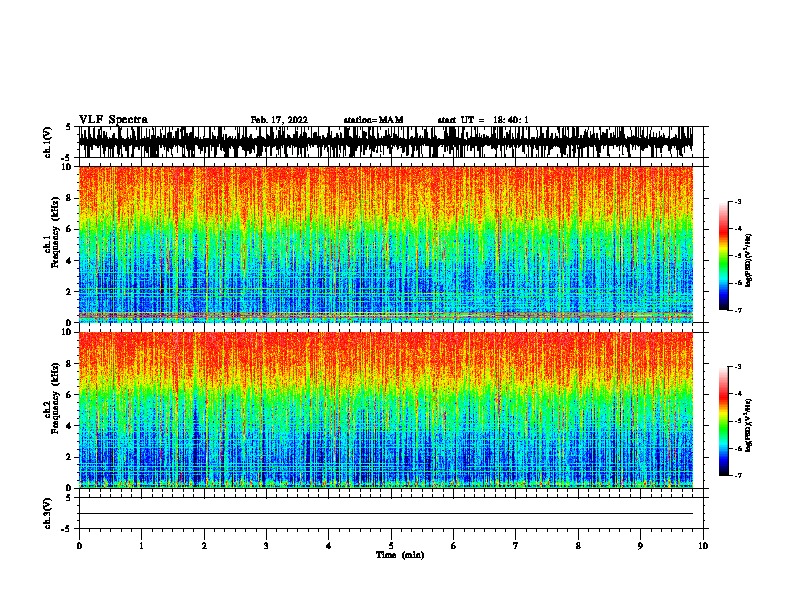Click the ch.2 spectrogram color scale bar
Viewport: 792px width, 612px height.
(x=724, y=421)
